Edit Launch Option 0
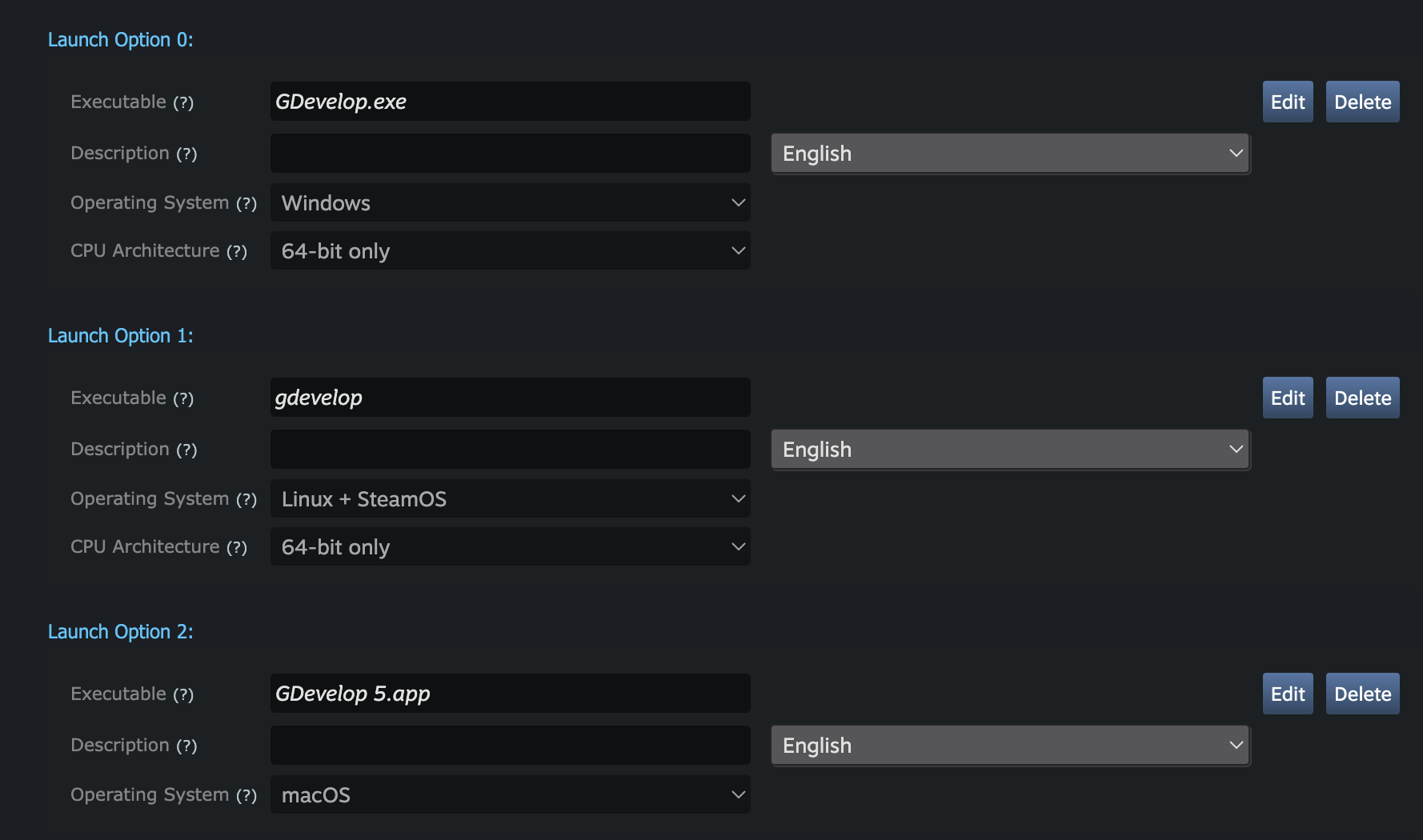The width and height of the screenshot is (1423, 840). coord(1287,102)
